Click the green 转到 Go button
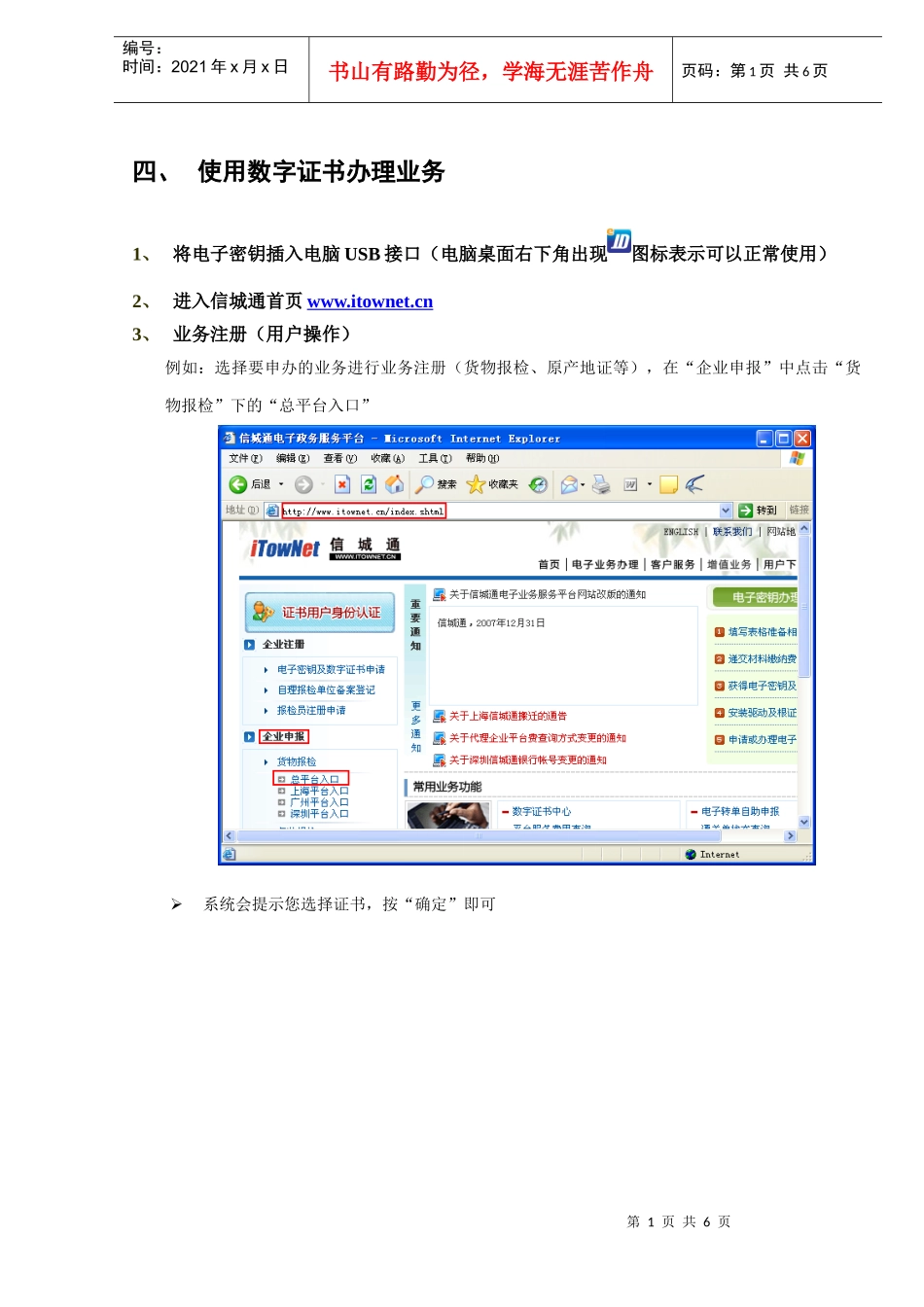924x1307 pixels. click(758, 511)
